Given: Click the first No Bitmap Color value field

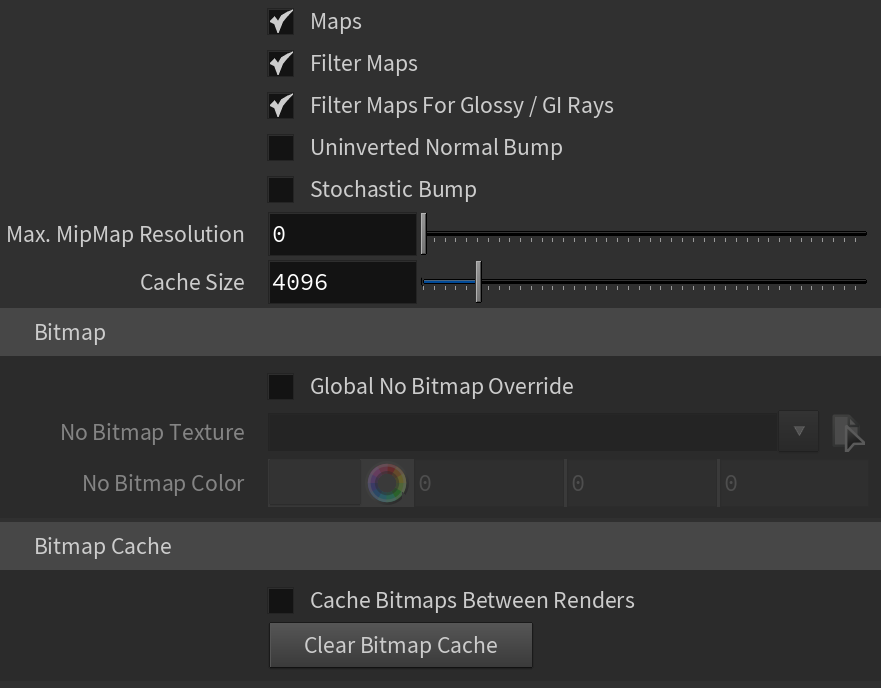Looking at the screenshot, I should click(x=489, y=483).
